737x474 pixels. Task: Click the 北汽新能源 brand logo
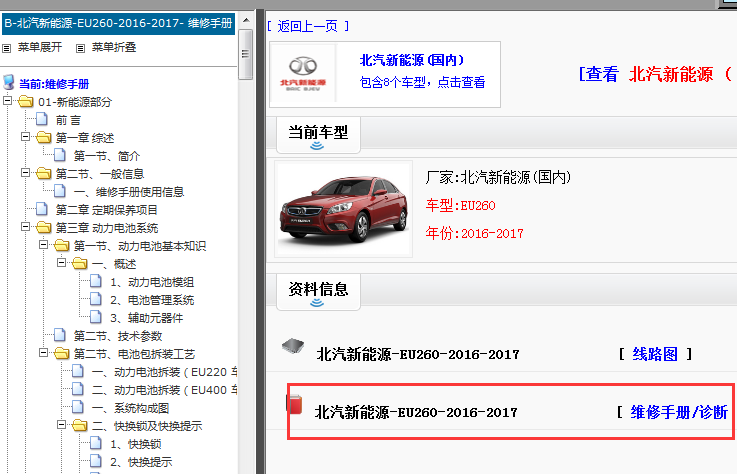[x=303, y=73]
